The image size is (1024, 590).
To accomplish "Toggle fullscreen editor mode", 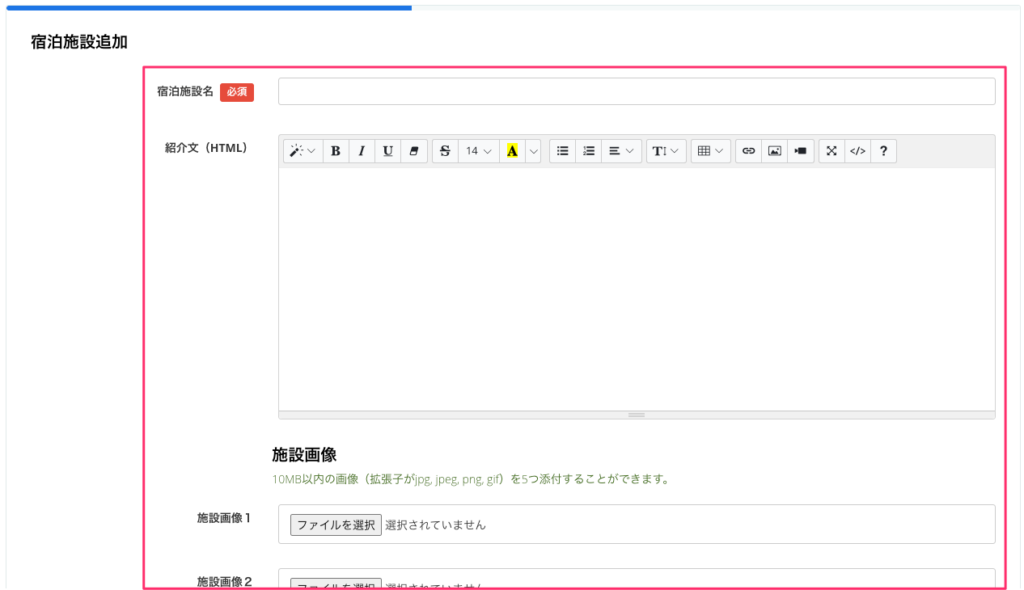I will pos(831,151).
